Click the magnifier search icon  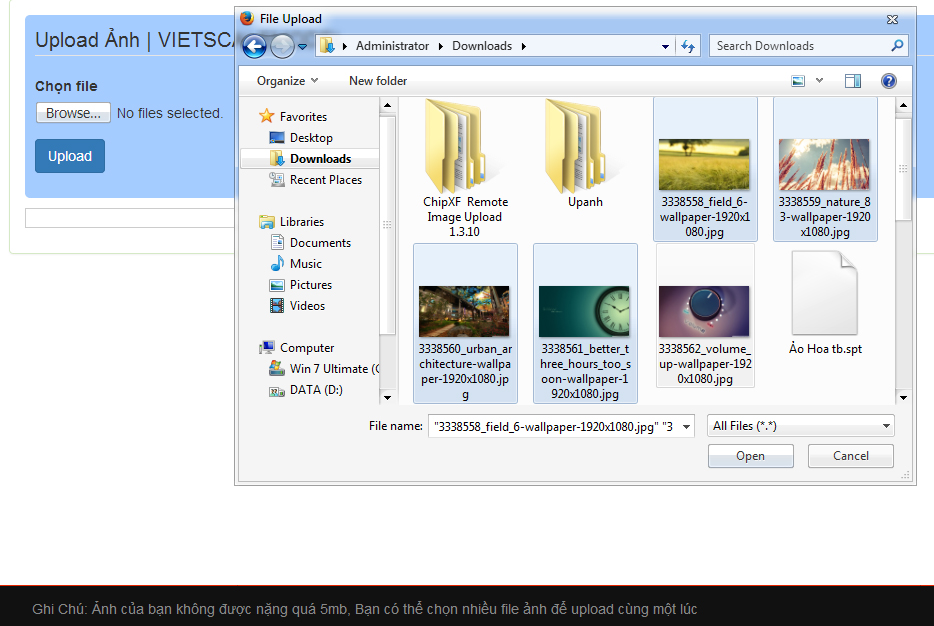coord(897,45)
